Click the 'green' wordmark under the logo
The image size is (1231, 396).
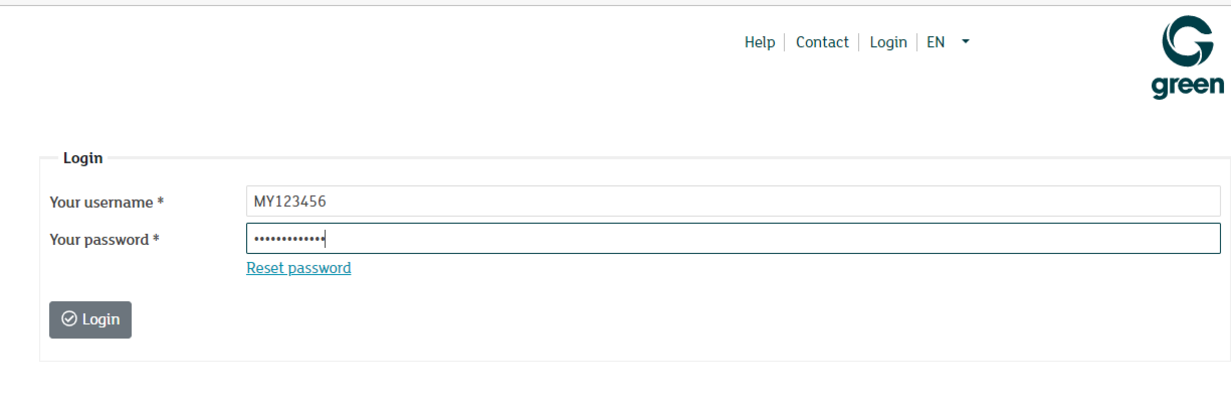tap(1187, 85)
